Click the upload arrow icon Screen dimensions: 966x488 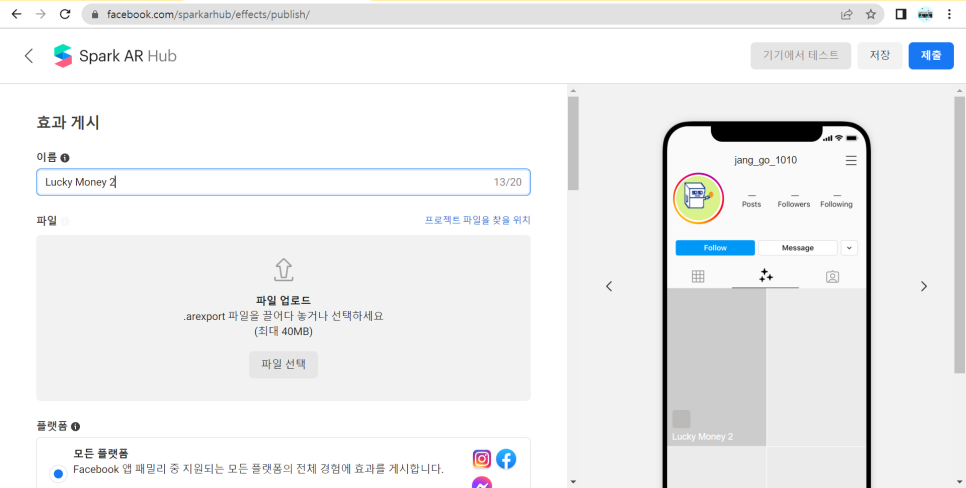pyautogui.click(x=283, y=270)
